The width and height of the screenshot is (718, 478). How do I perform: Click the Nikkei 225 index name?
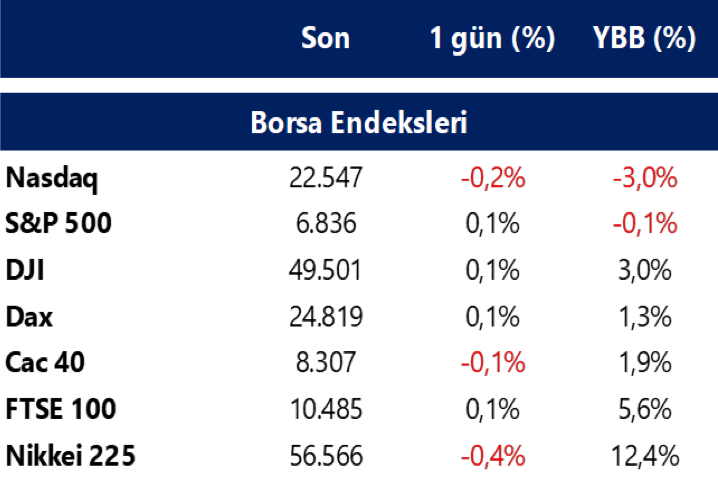tap(70, 456)
